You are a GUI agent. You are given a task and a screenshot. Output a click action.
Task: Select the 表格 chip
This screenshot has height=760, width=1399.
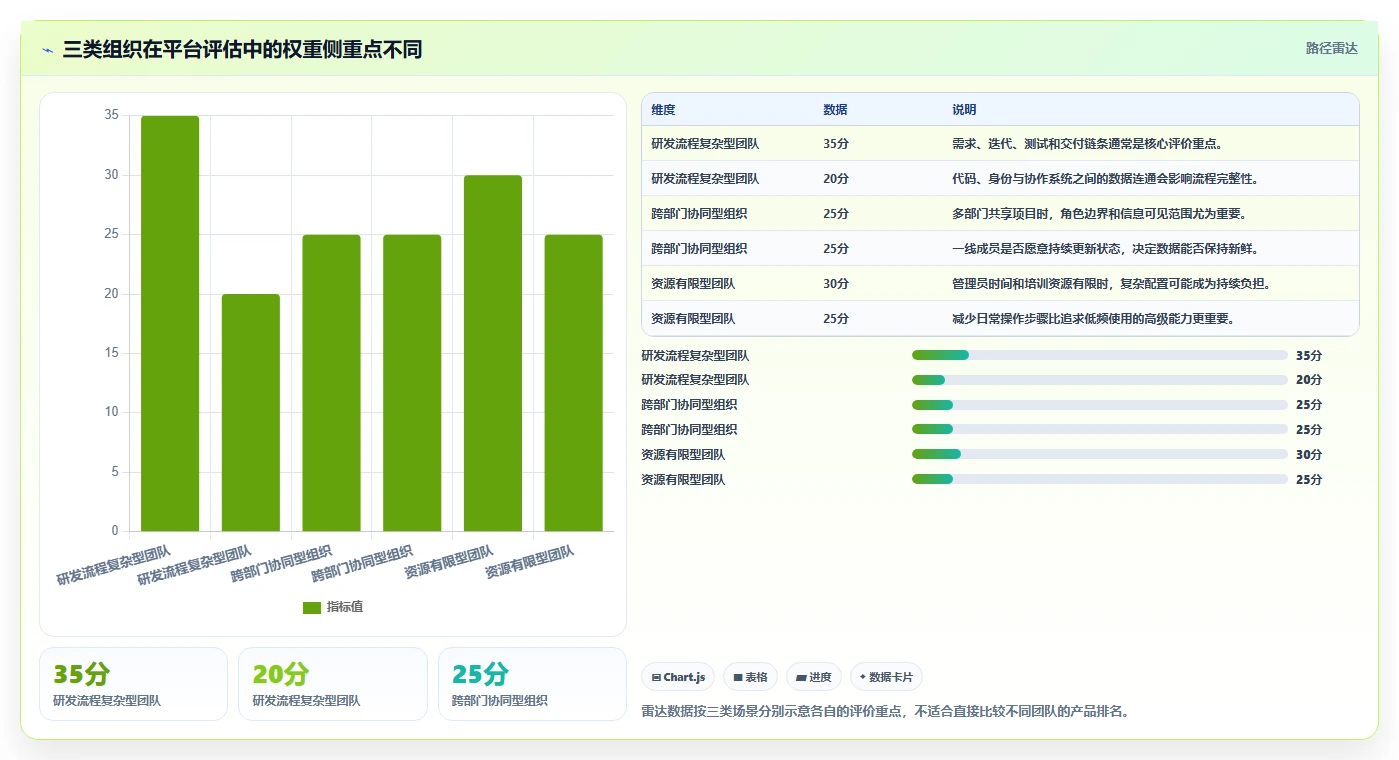[750, 677]
